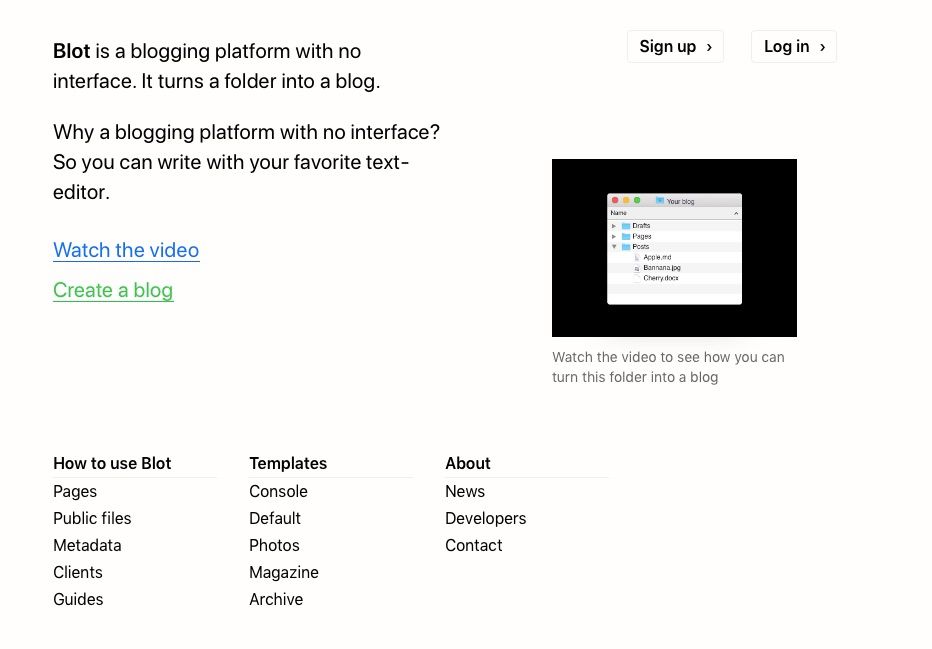Click the Name column sort arrow
This screenshot has height=649, width=932.
pyautogui.click(x=736, y=213)
